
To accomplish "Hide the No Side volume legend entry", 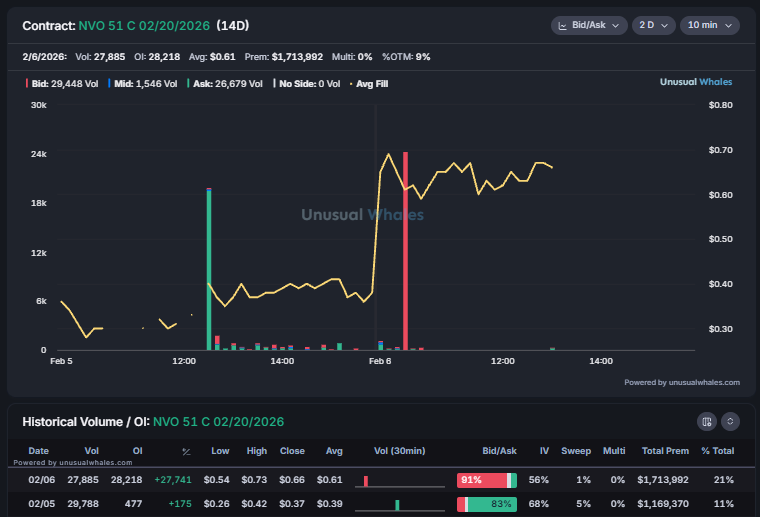I will (307, 83).
